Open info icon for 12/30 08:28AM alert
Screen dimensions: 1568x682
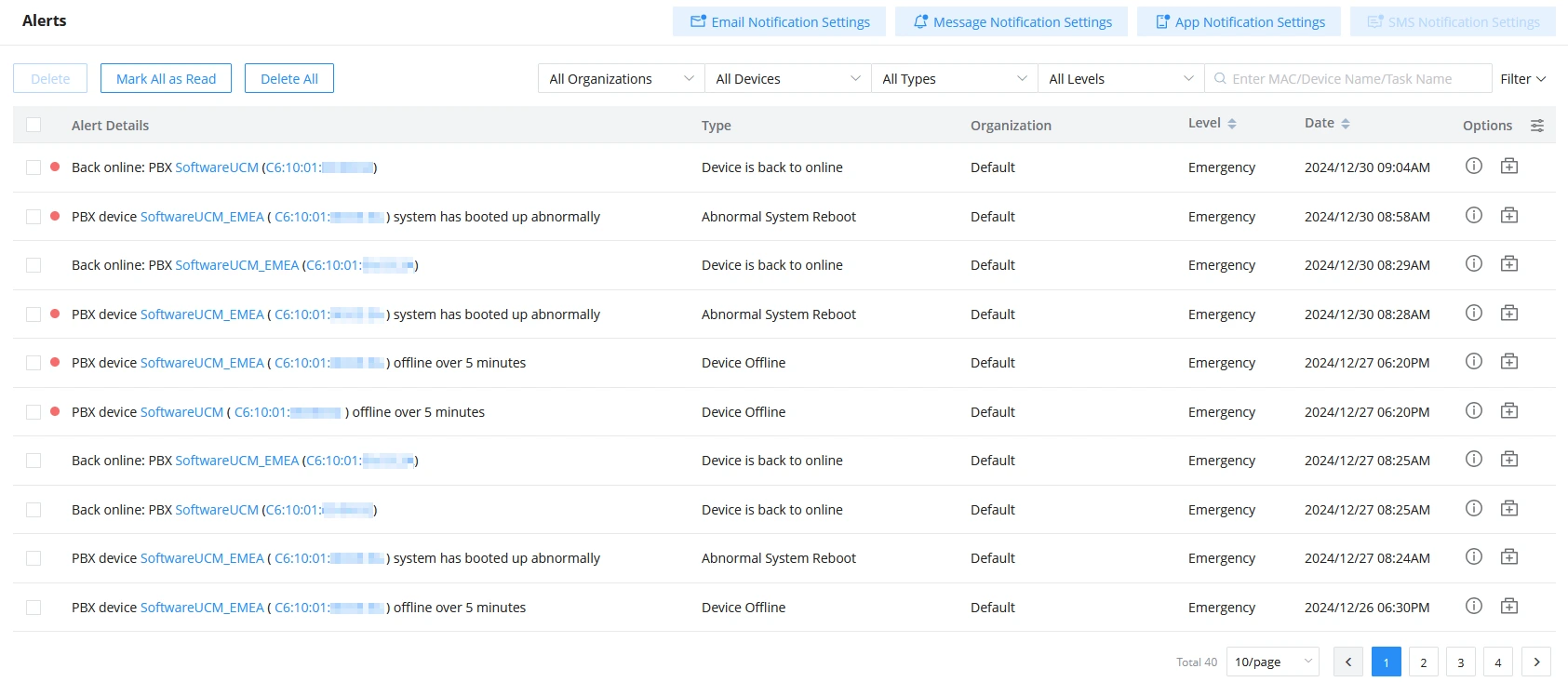point(1474,313)
